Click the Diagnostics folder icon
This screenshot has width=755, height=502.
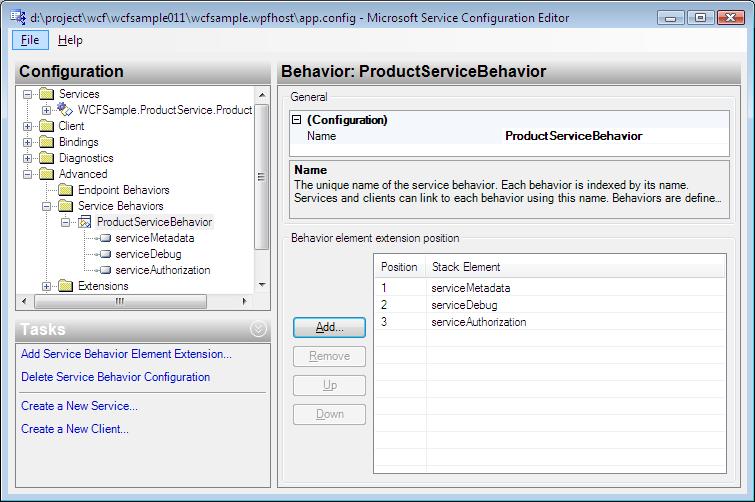47,158
